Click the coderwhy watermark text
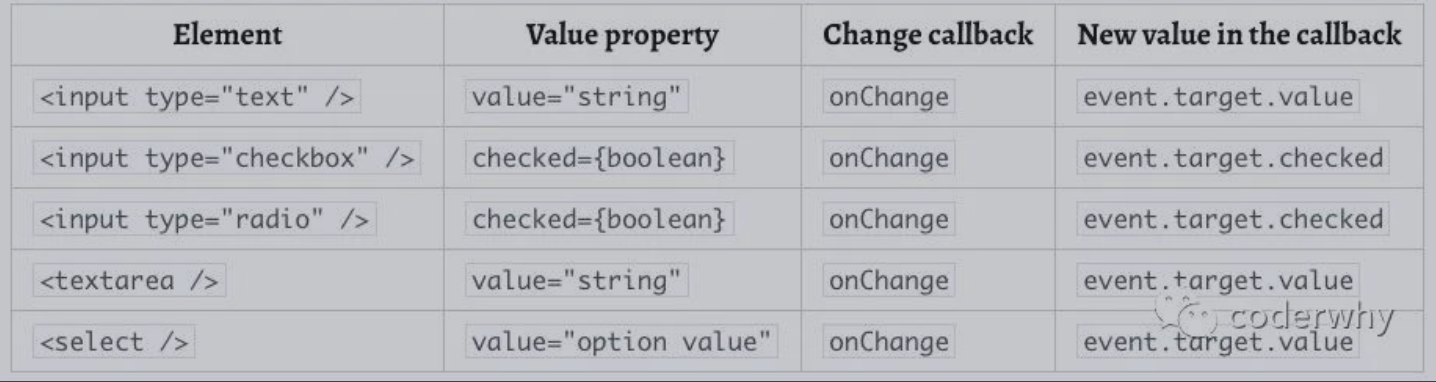The width and height of the screenshot is (1436, 382). coord(1312,320)
